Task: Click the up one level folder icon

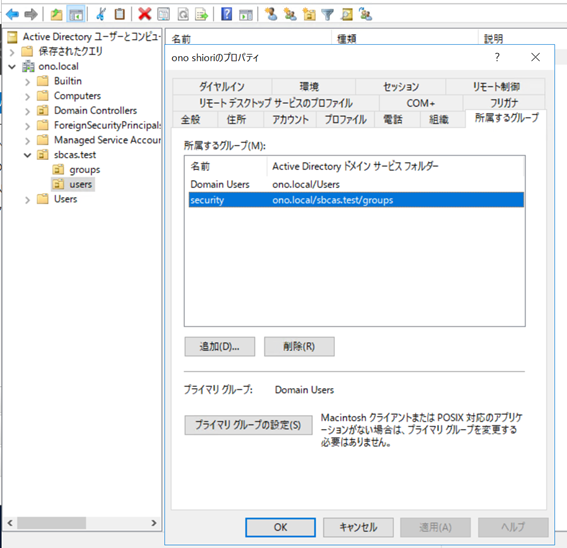Action: point(56,14)
